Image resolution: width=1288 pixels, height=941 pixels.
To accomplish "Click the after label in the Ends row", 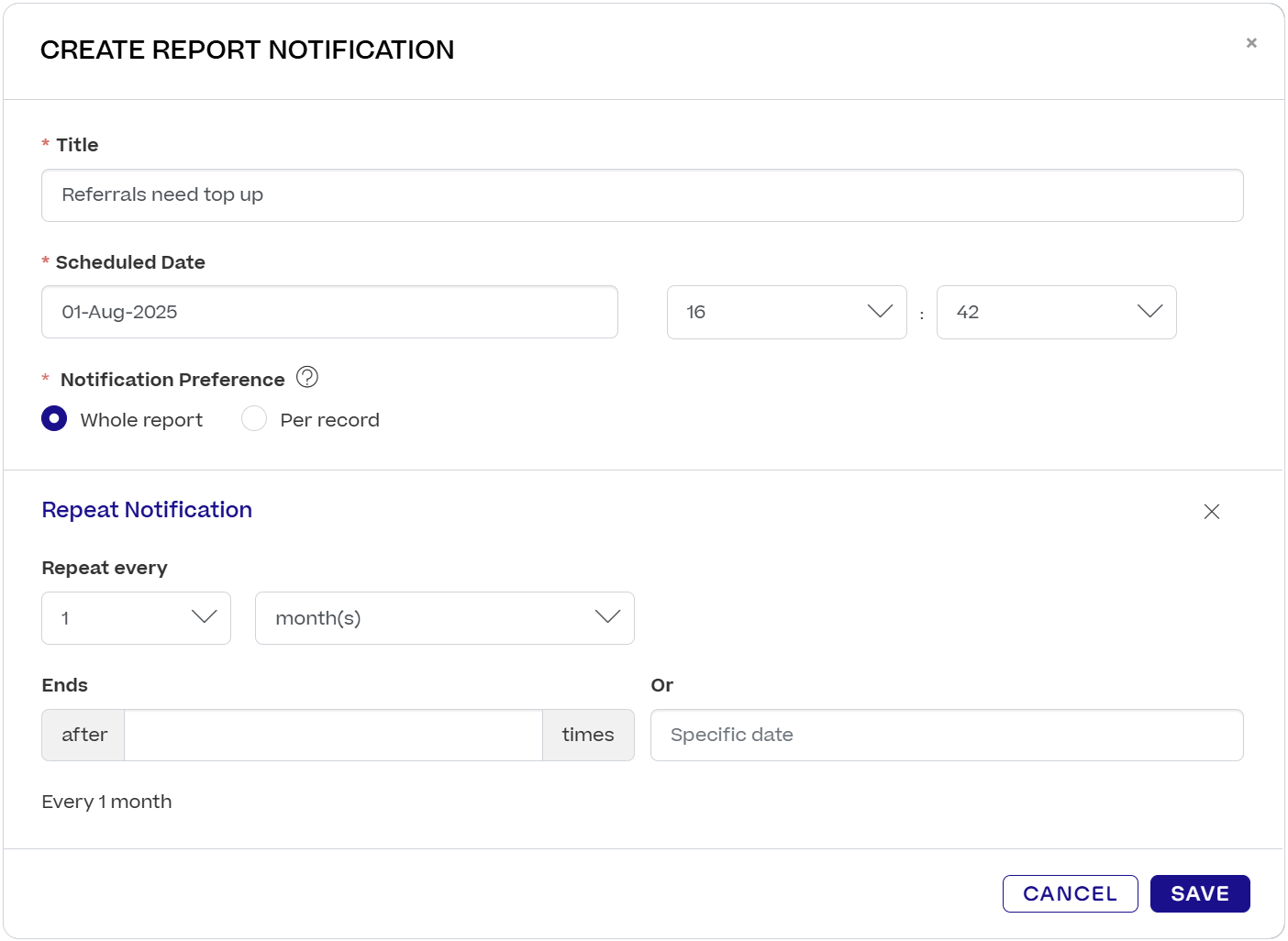I will [x=83, y=735].
